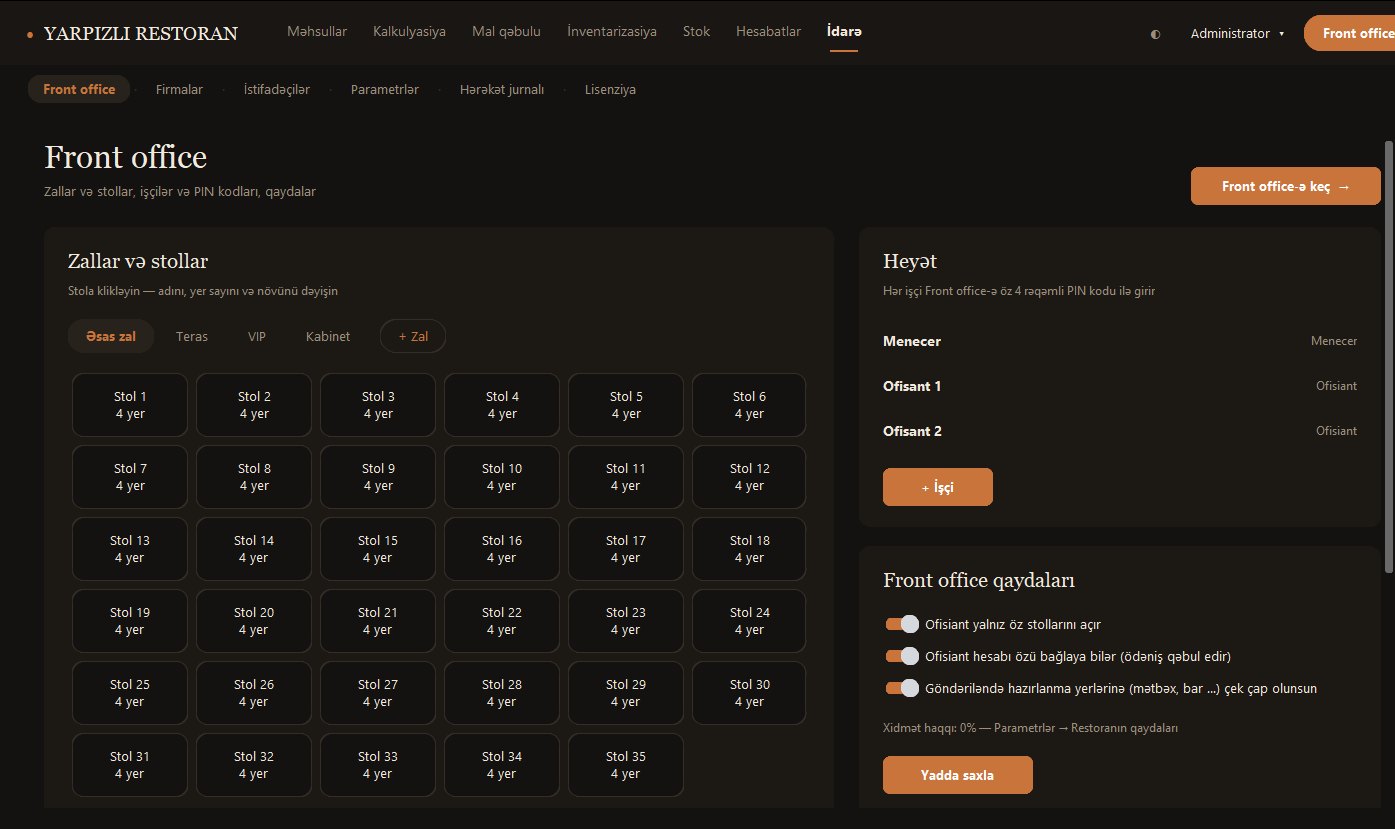This screenshot has width=1395, height=829.
Task: Open the Parametrlər sub-tab
Action: click(385, 90)
